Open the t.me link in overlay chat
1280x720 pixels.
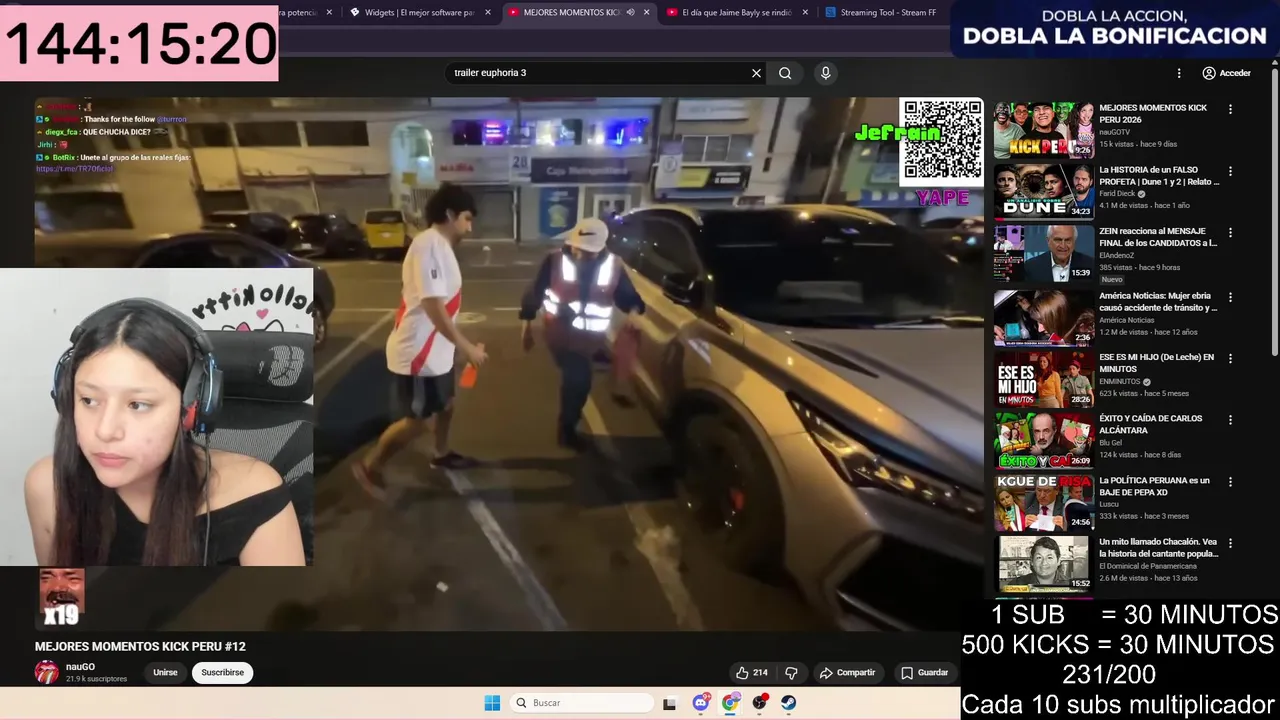[74, 169]
